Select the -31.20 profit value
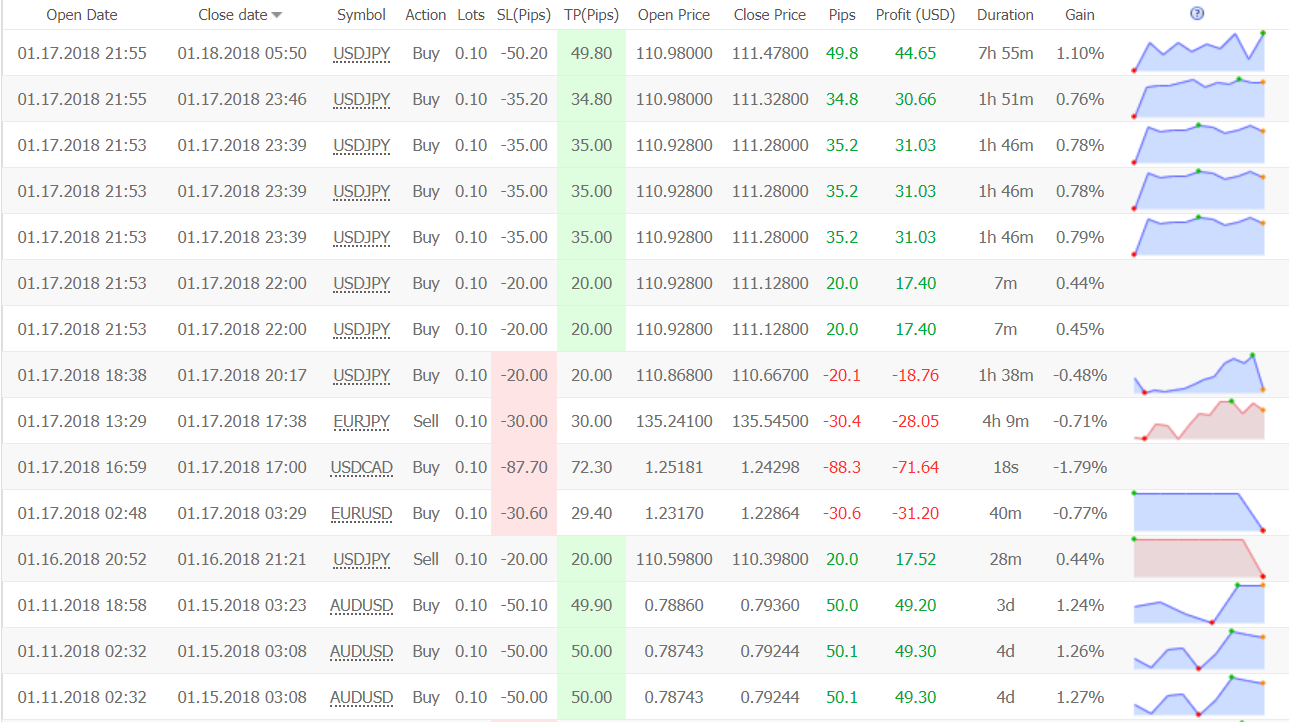Image resolution: width=1289 pixels, height=722 pixels. point(916,514)
